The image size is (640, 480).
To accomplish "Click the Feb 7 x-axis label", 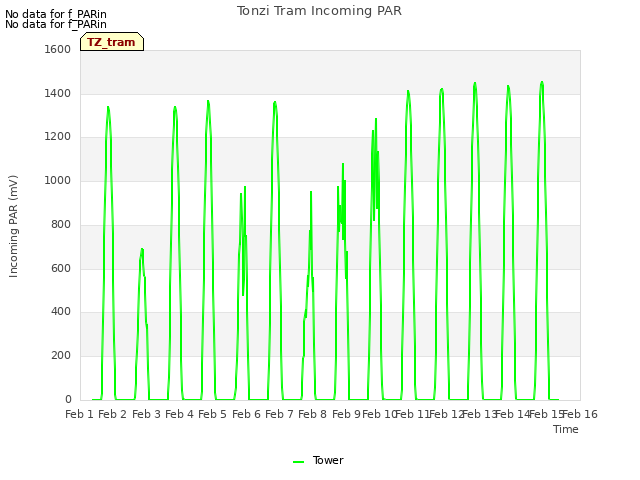I will (279, 414).
